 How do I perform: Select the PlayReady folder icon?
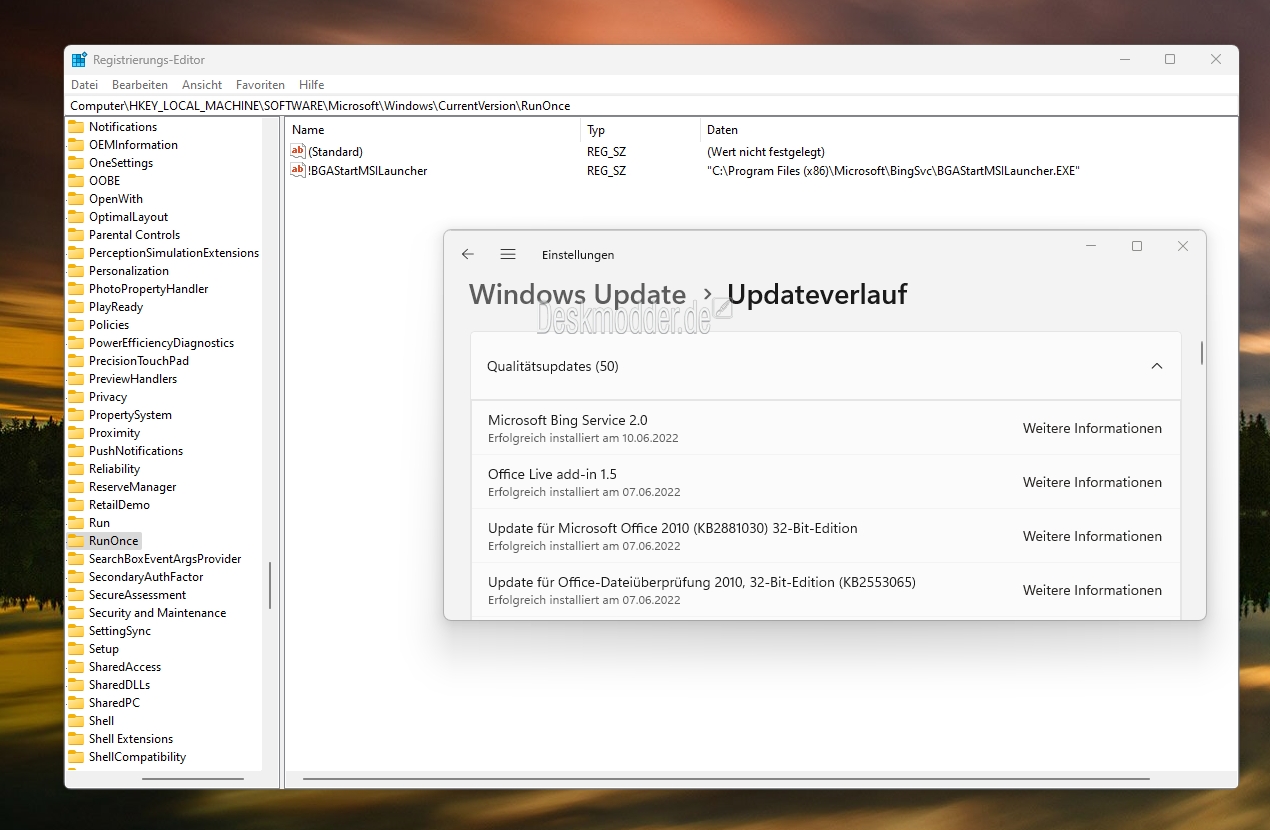pyautogui.click(x=76, y=307)
